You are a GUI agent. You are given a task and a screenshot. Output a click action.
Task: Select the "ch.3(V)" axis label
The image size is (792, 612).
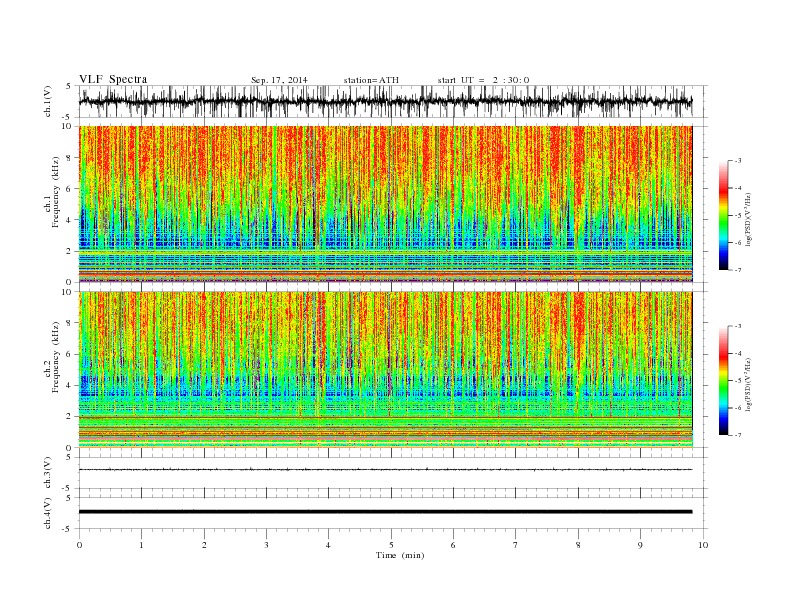[48, 473]
